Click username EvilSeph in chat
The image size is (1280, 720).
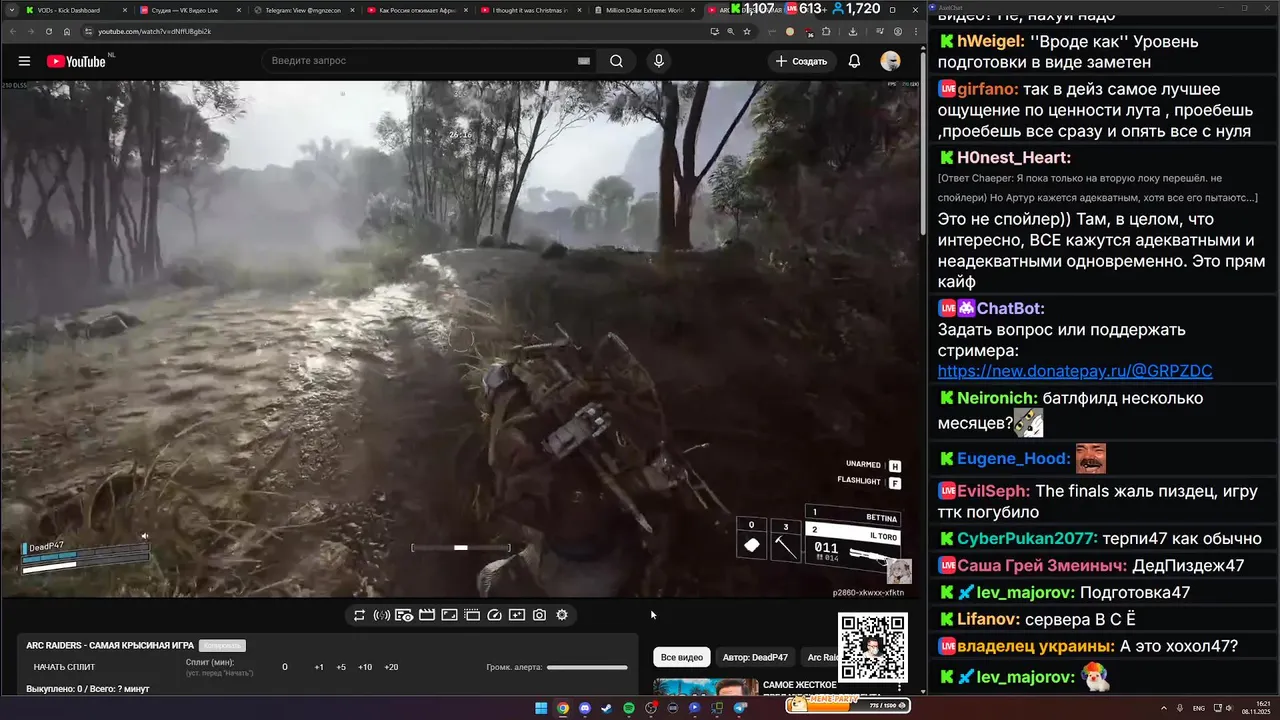[993, 491]
